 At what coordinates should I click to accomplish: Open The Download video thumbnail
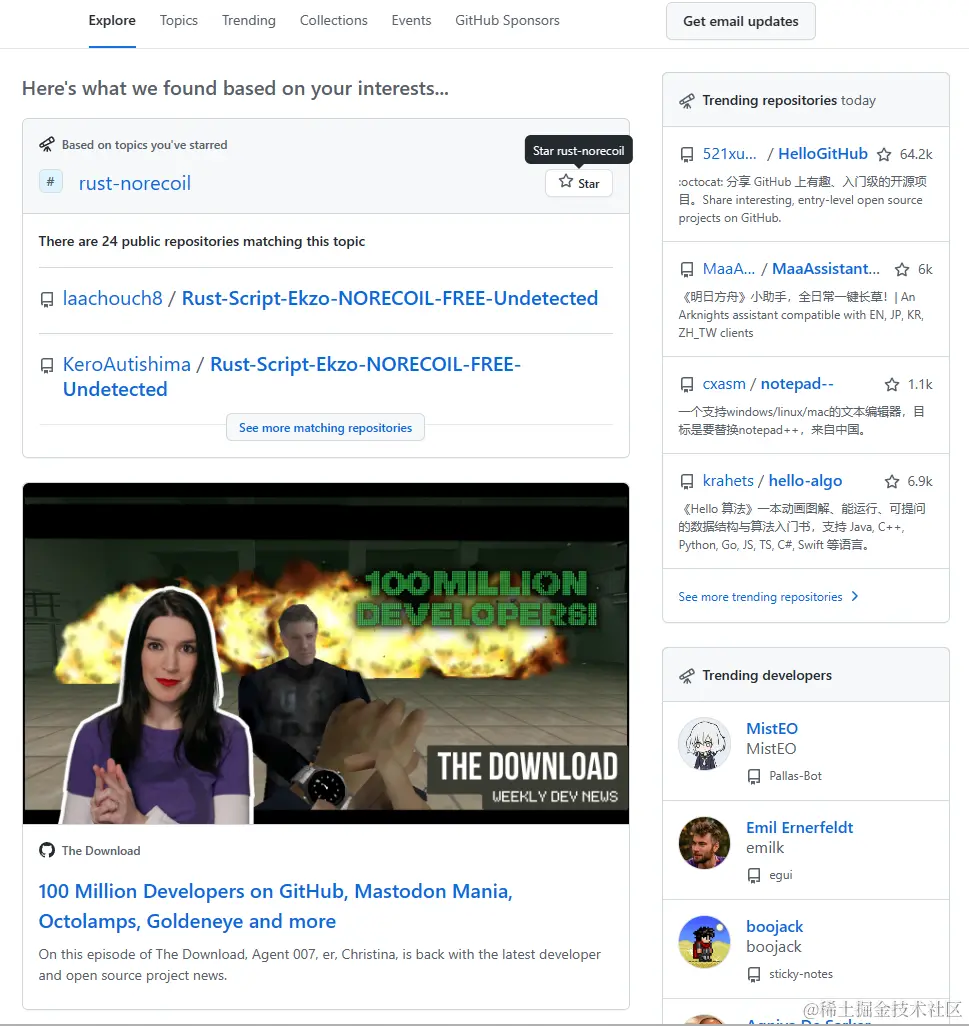click(326, 654)
